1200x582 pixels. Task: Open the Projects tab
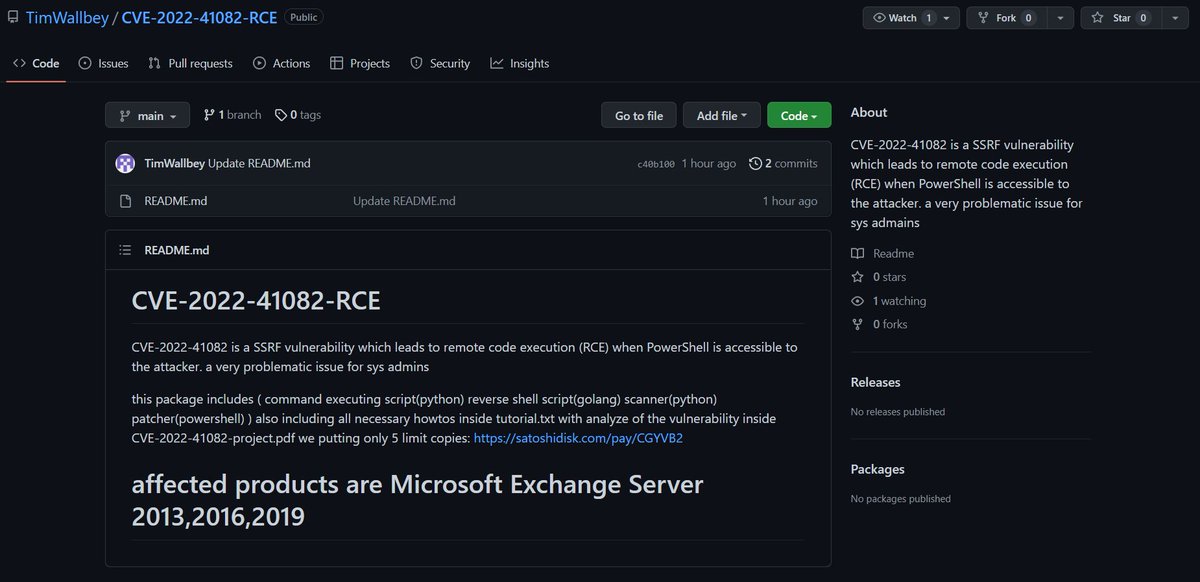click(360, 63)
